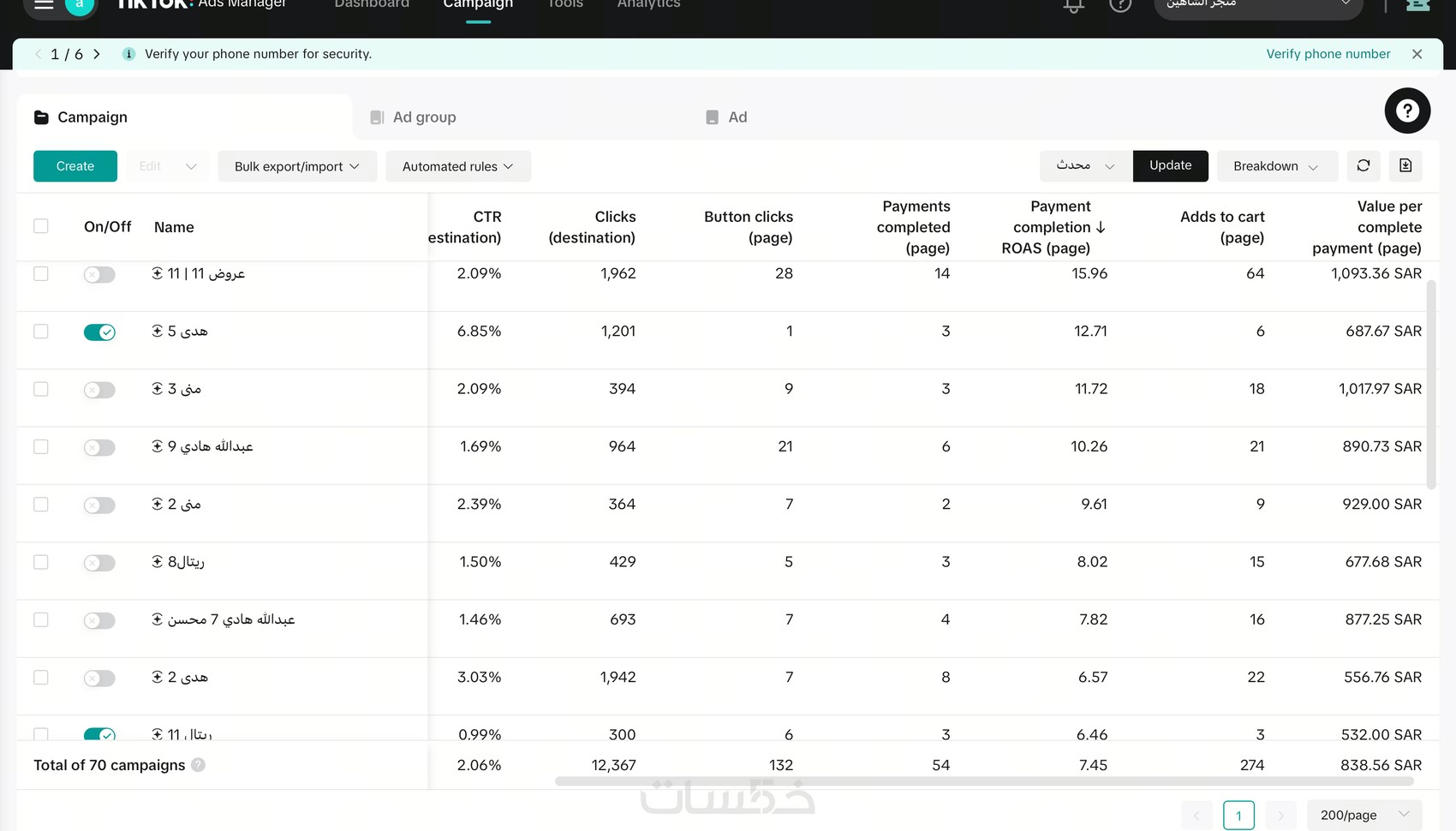Sort by the Name column header
Image resolution: width=1456 pixels, height=831 pixels.
tap(174, 227)
